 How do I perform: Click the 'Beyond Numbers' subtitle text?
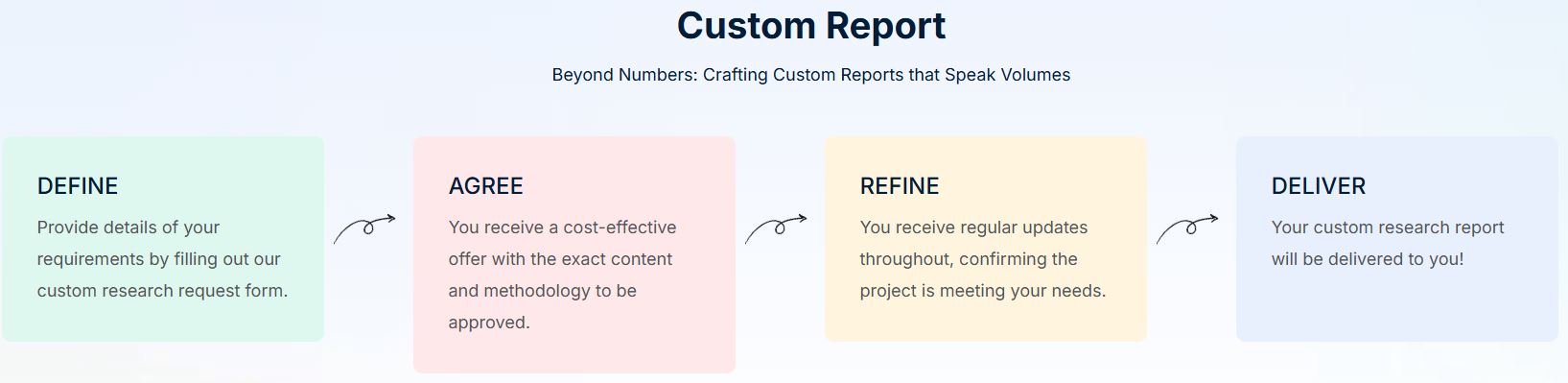(x=811, y=75)
